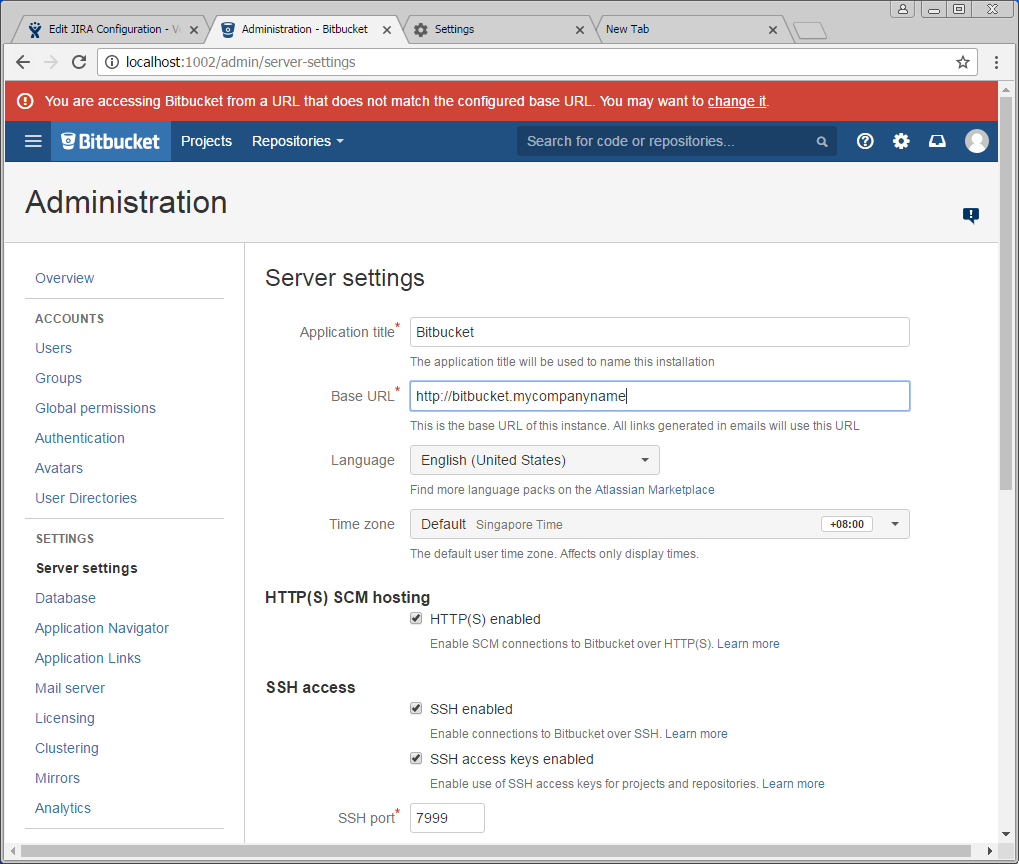This screenshot has width=1019, height=864.
Task: Click the browser forward arrow
Action: pyautogui.click(x=51, y=62)
